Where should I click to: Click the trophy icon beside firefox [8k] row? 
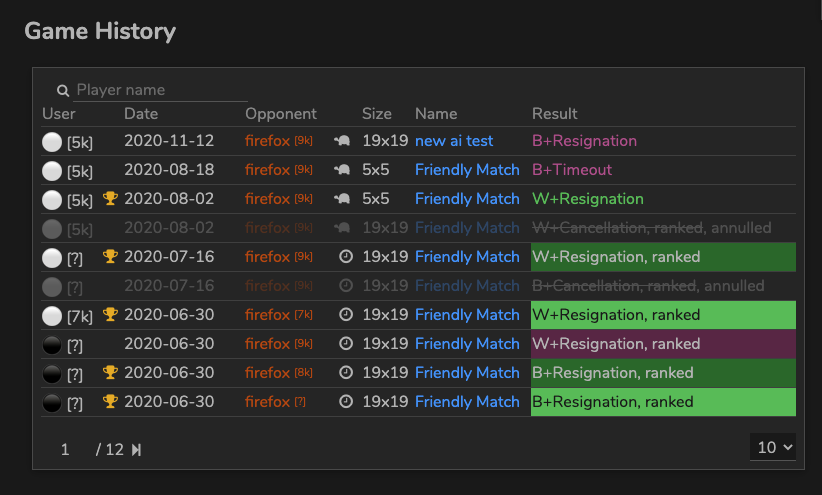(x=111, y=373)
